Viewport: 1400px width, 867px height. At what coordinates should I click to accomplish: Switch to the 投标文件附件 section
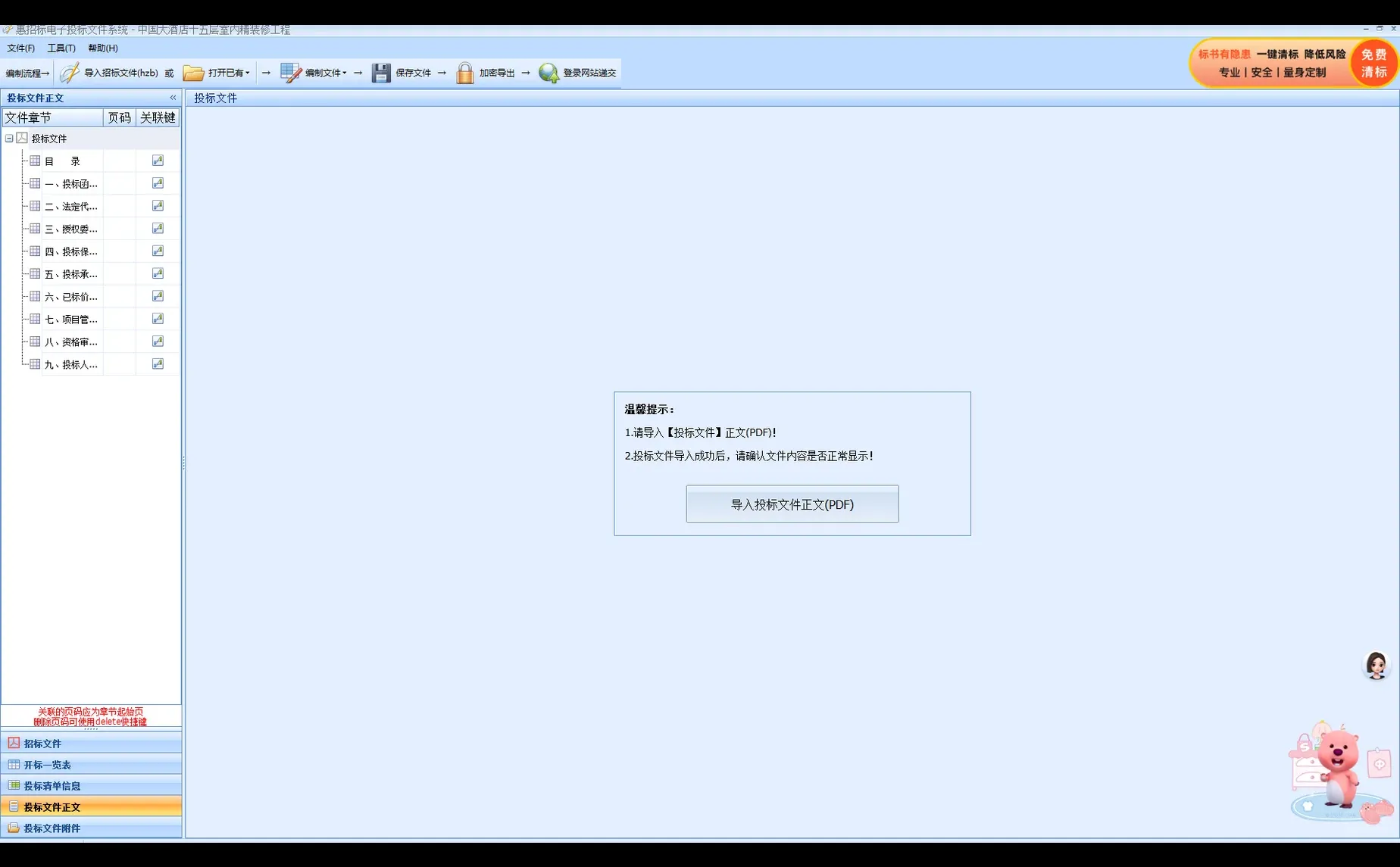click(x=91, y=828)
